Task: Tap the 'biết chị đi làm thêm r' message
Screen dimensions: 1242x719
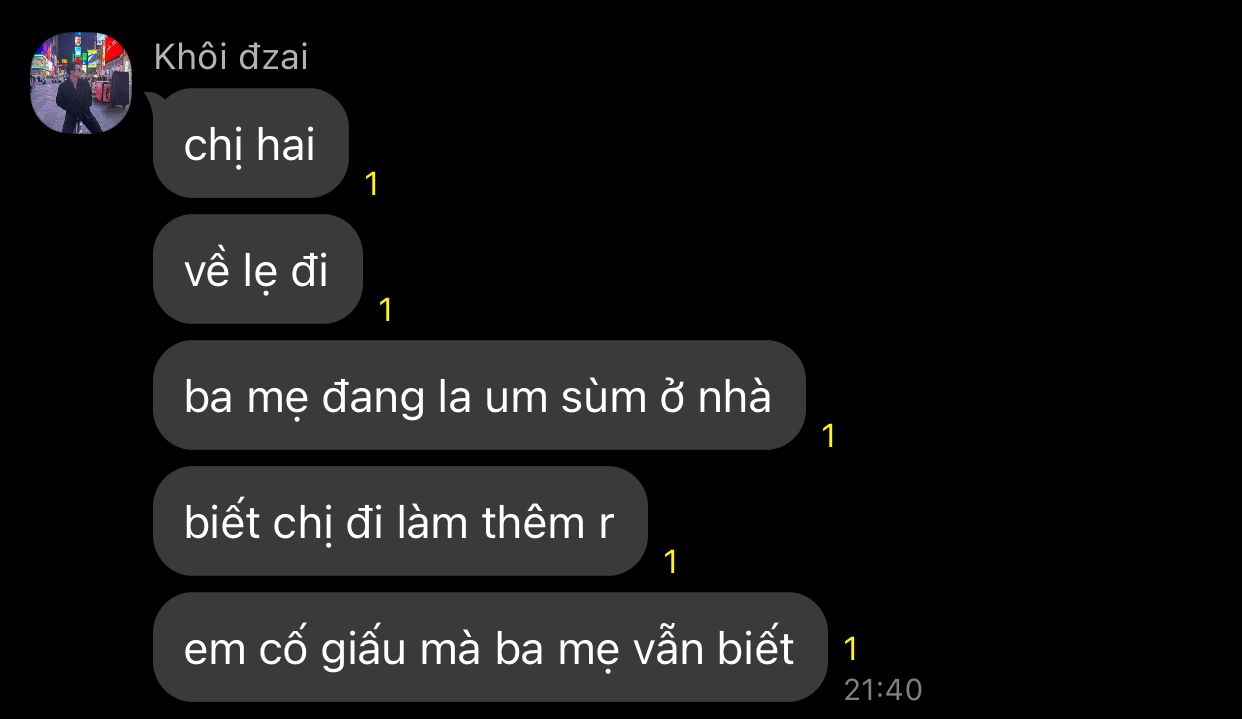Action: [x=400, y=522]
